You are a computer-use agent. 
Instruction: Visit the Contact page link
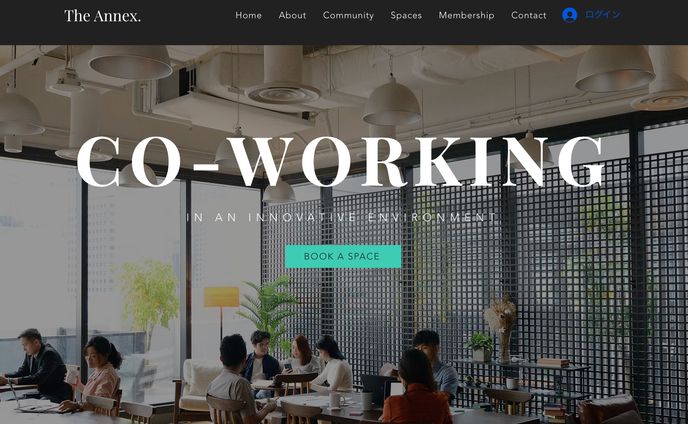pyautogui.click(x=529, y=15)
